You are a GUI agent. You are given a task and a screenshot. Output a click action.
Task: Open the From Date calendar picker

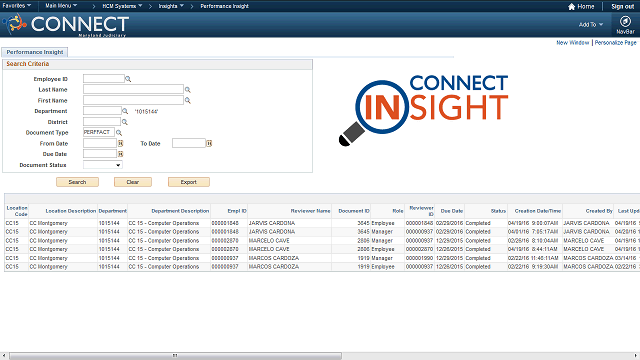(120, 143)
